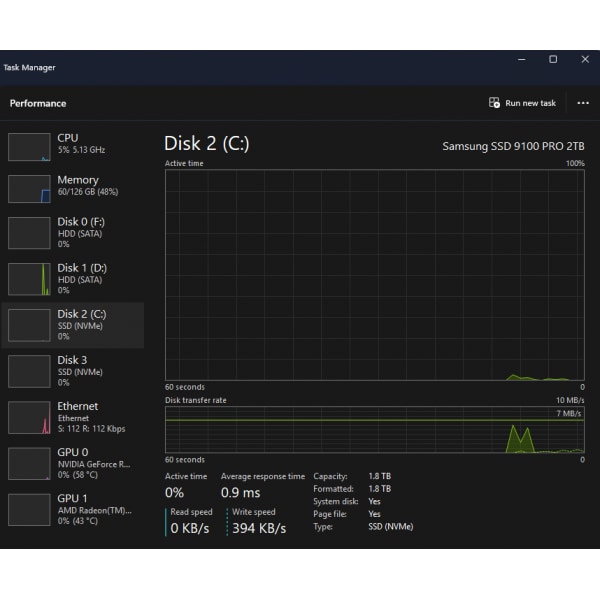The height and width of the screenshot is (600, 600).
Task: Select the Disk 3 SSD thumbnail
Action: coord(29,371)
